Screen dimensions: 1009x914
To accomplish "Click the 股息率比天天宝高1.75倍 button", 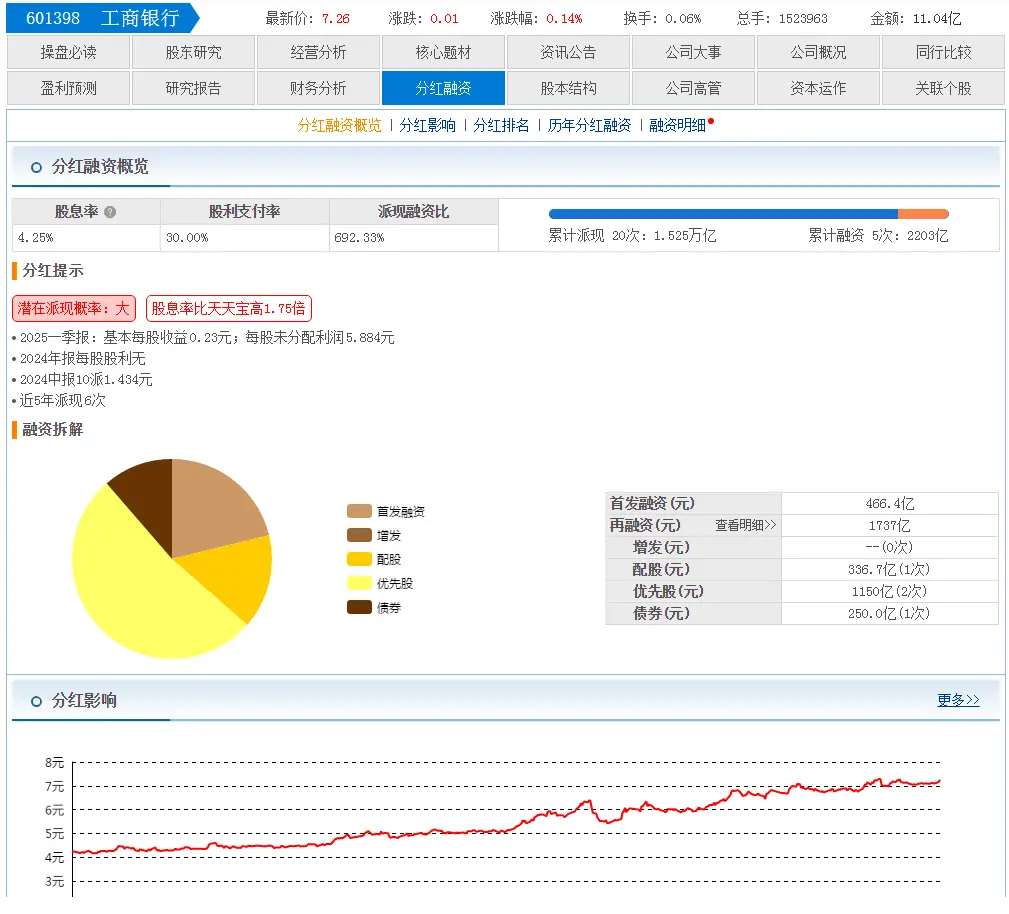I will pos(228,308).
